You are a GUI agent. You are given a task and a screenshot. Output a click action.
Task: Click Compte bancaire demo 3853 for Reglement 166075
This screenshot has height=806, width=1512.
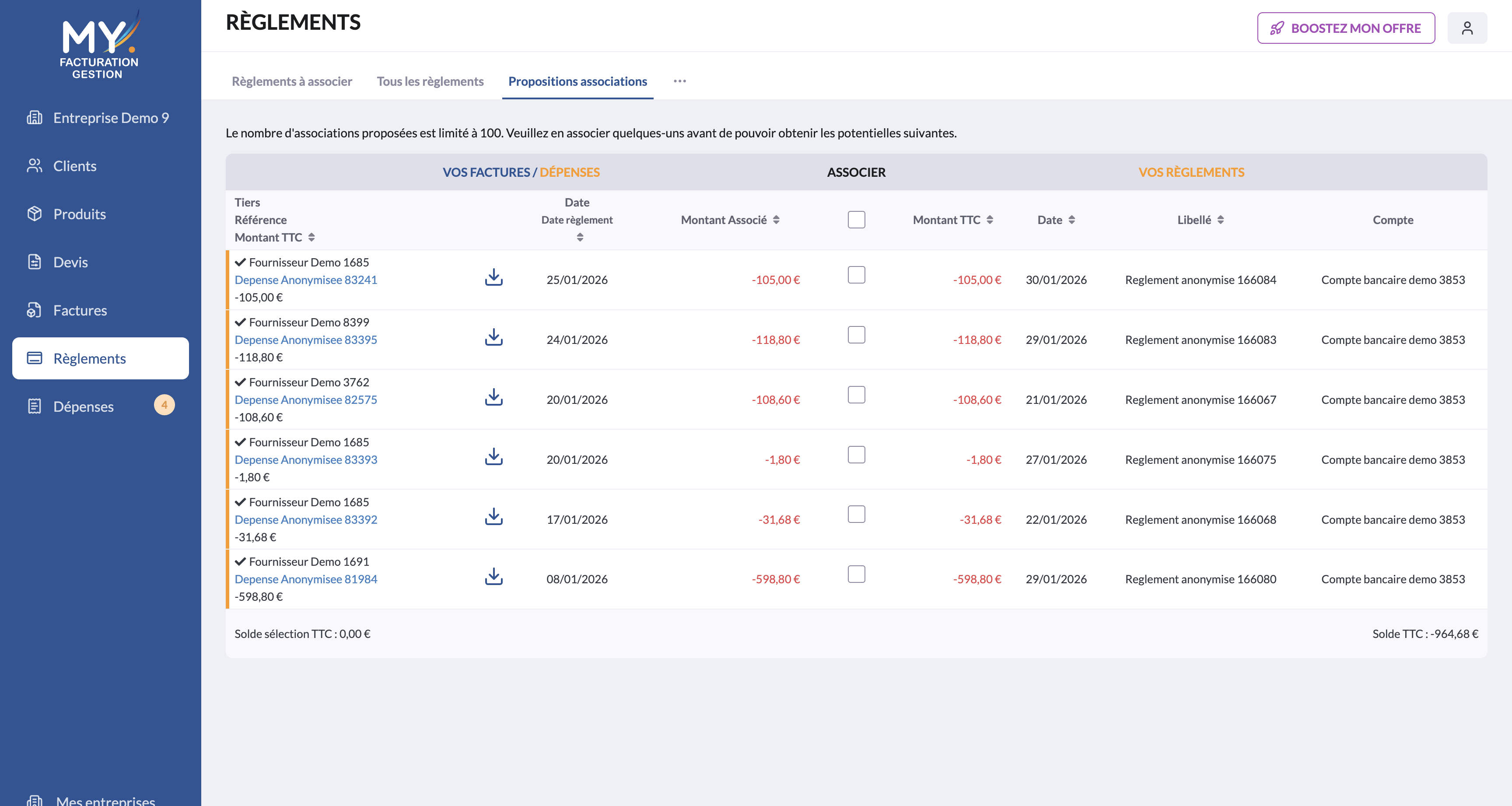(1393, 459)
